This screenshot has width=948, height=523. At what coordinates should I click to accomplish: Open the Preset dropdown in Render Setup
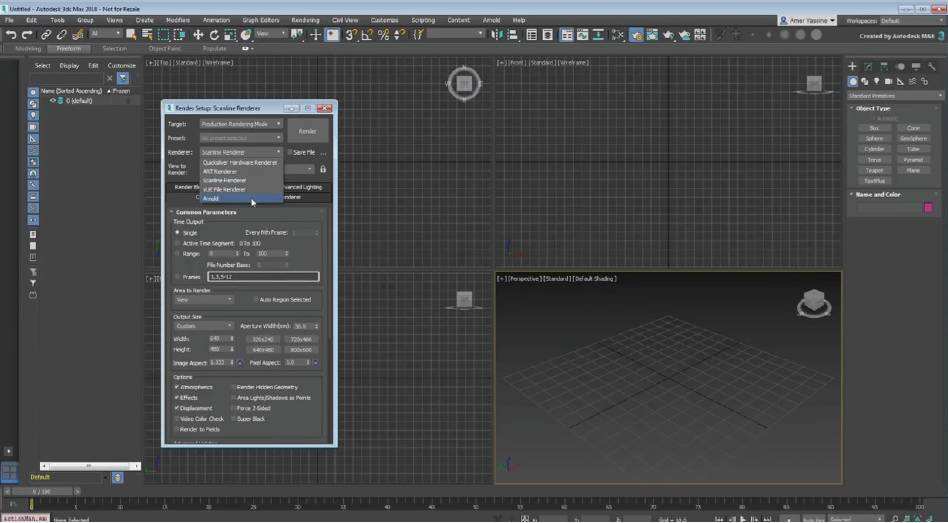point(241,138)
